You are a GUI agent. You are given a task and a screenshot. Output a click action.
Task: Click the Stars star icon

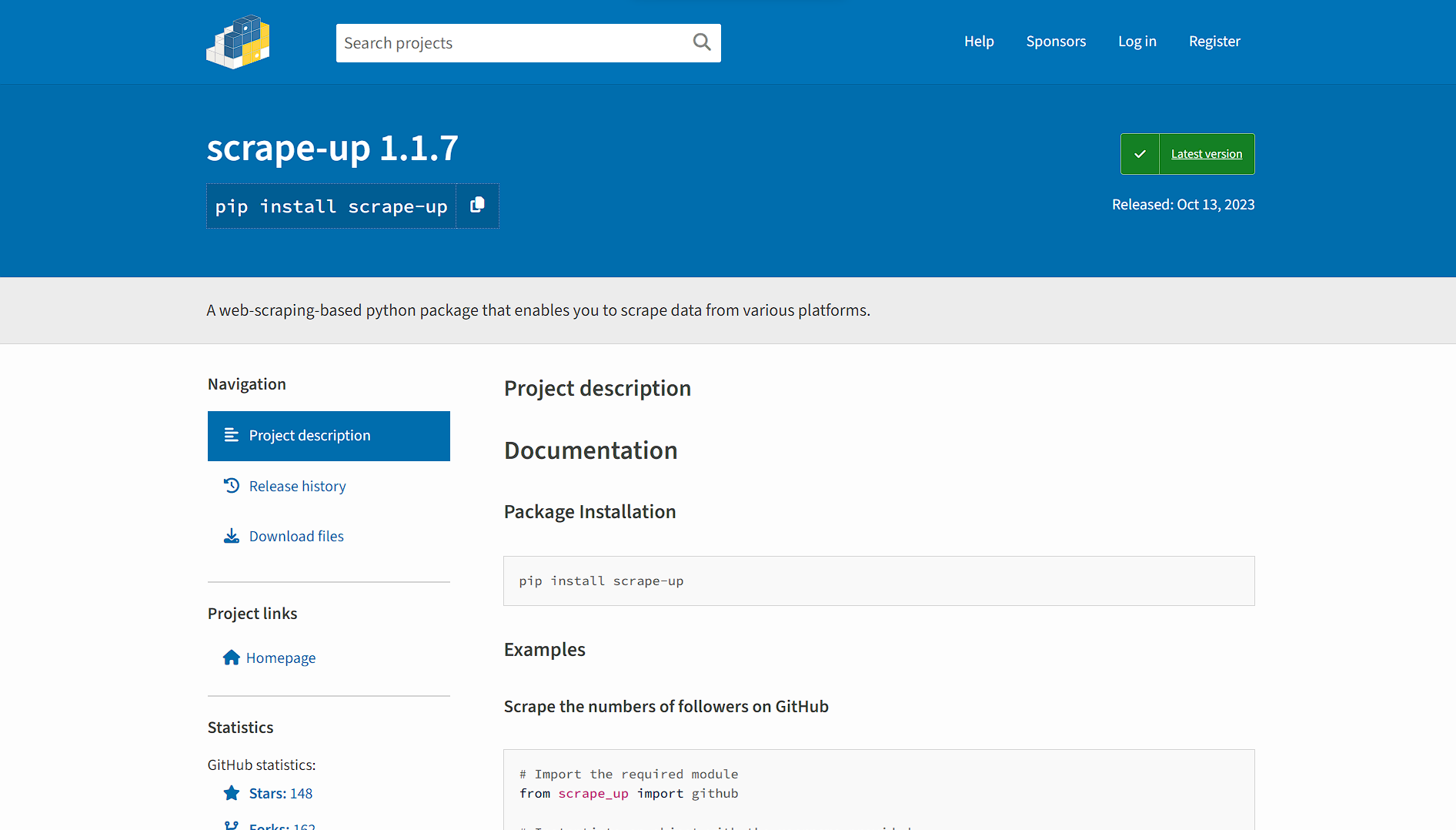click(x=231, y=793)
